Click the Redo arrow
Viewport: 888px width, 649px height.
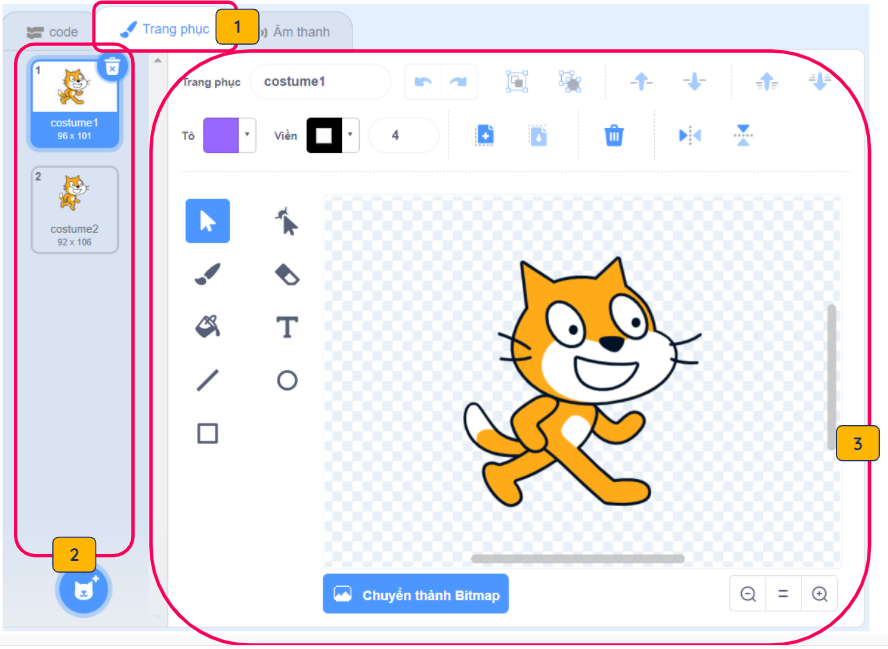[458, 82]
